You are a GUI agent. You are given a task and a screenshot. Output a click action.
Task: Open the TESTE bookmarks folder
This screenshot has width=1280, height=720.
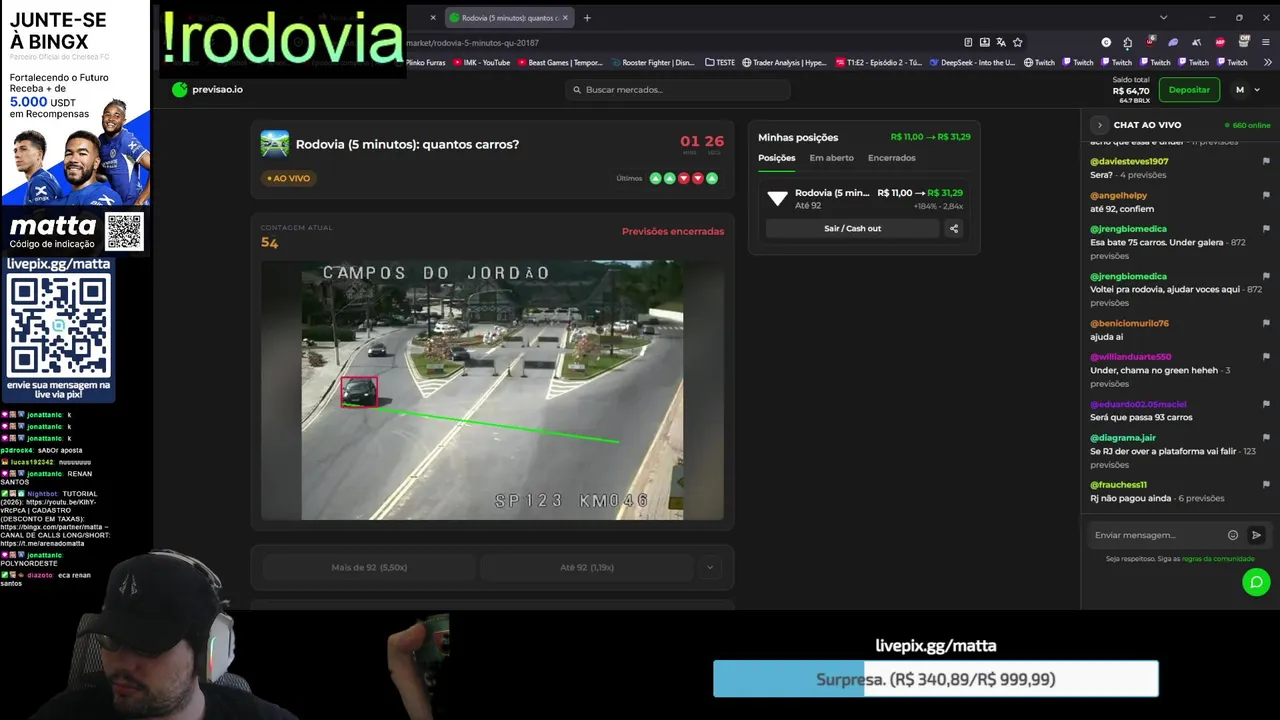point(720,62)
